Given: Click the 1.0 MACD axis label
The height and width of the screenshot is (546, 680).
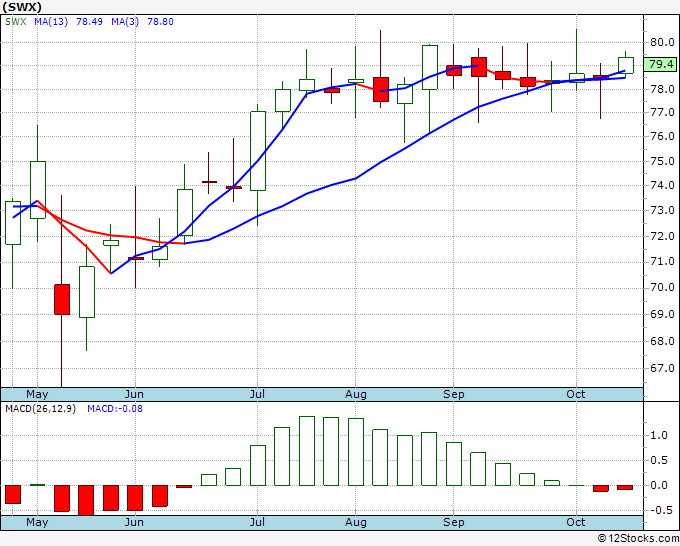Looking at the screenshot, I should pyautogui.click(x=659, y=436).
